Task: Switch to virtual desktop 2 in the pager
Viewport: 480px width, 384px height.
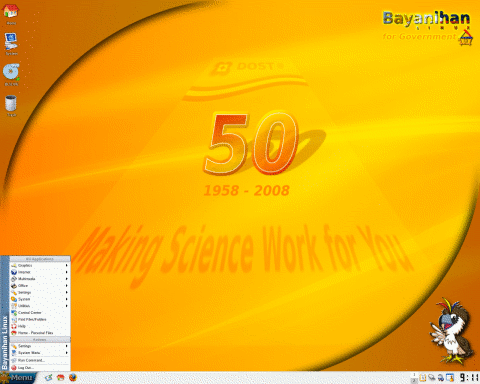Action: [414, 381]
